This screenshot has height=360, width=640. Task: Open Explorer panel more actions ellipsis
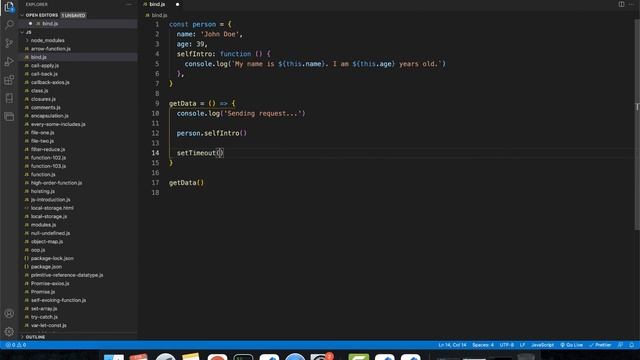129,4
